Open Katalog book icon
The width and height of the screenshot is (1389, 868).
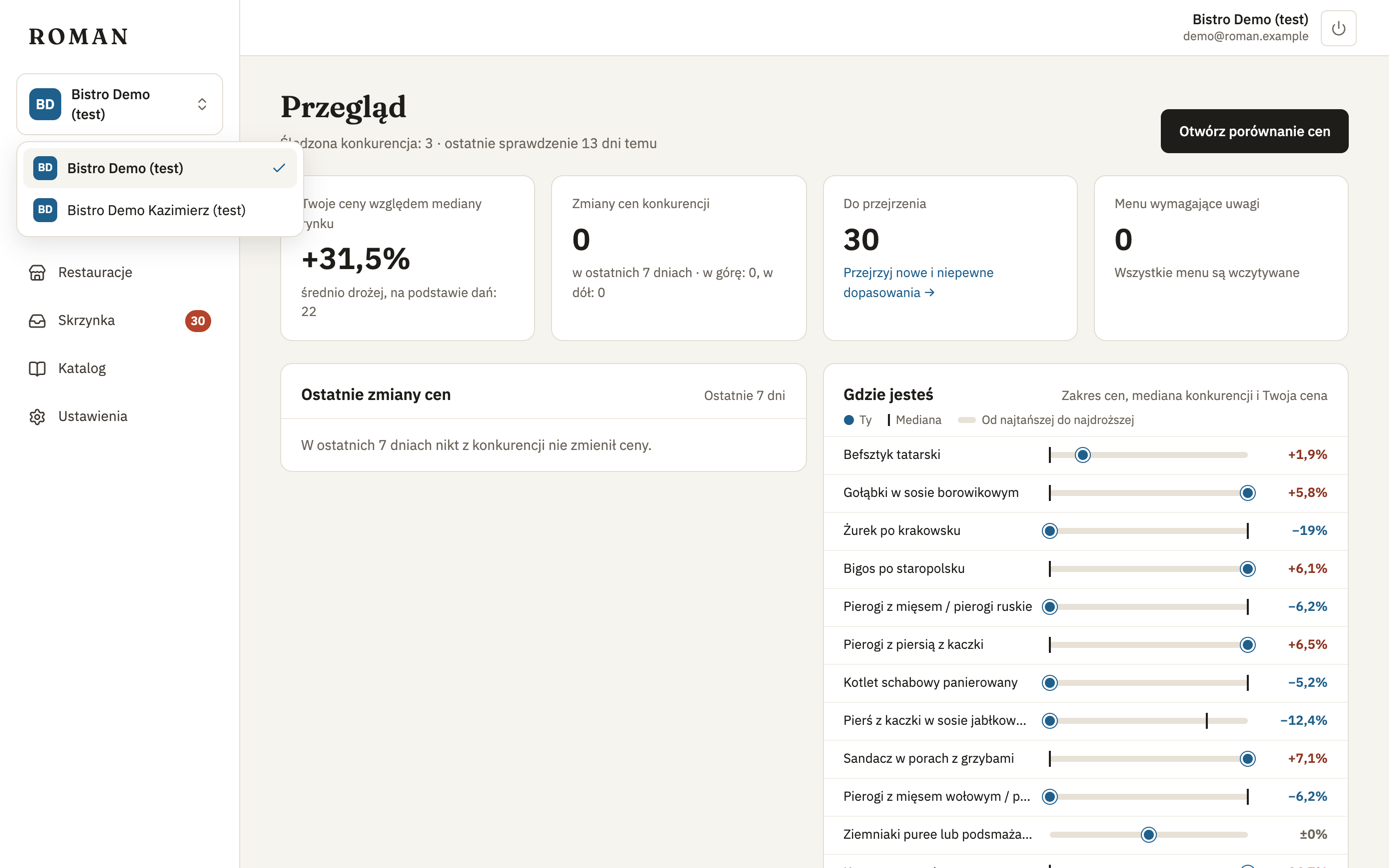(37, 368)
